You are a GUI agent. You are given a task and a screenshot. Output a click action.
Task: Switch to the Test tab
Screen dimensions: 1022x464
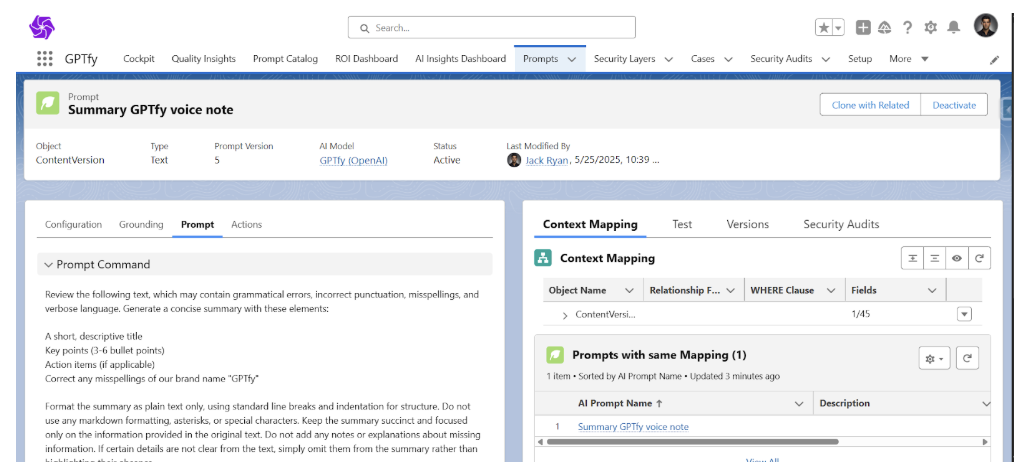682,224
